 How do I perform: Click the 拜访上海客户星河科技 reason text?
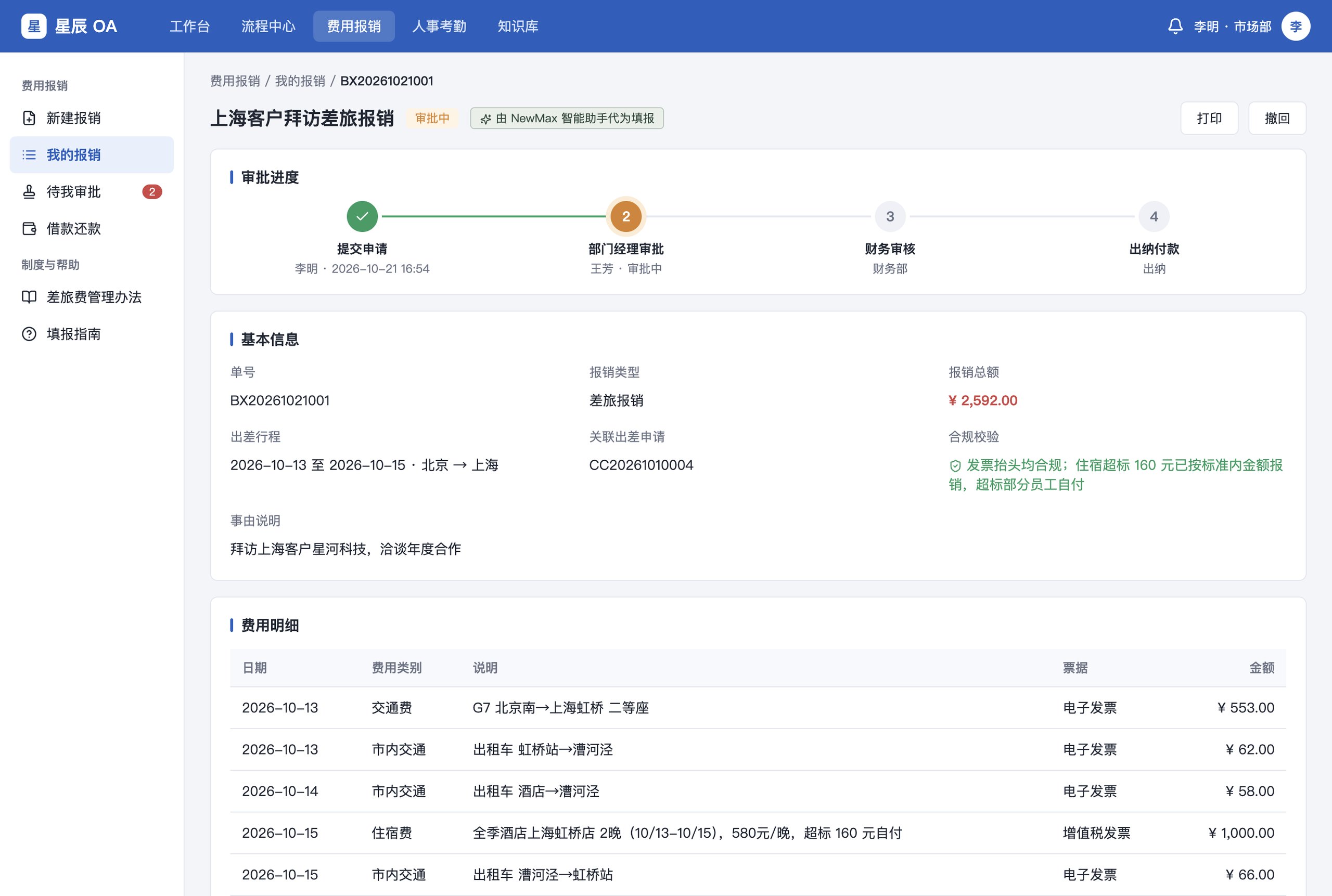pyautogui.click(x=346, y=549)
